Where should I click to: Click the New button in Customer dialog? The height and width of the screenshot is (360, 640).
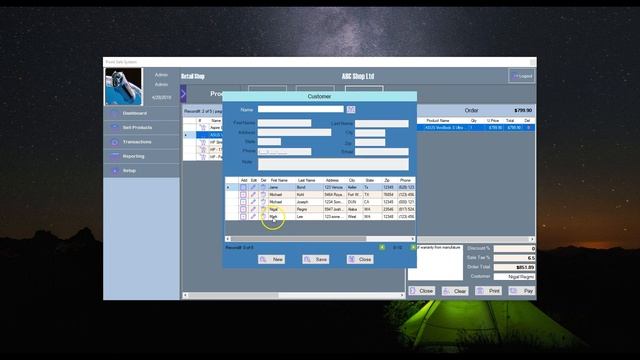coord(271,260)
